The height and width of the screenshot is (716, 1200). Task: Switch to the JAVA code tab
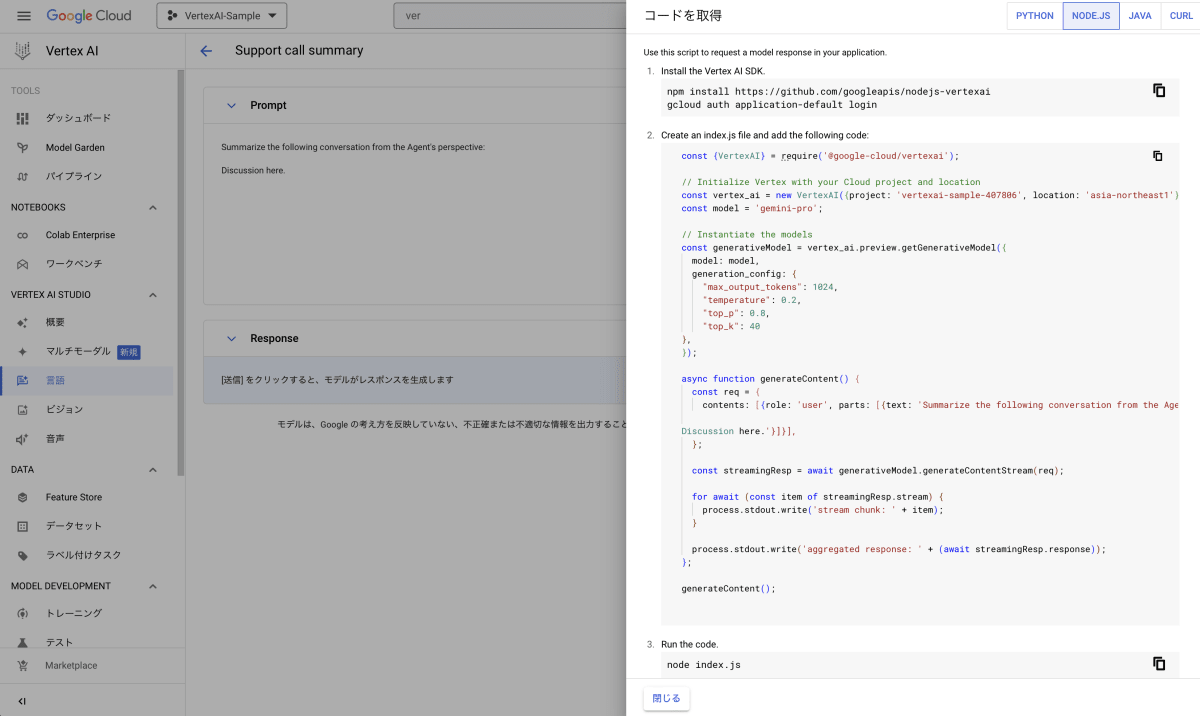click(x=1140, y=16)
